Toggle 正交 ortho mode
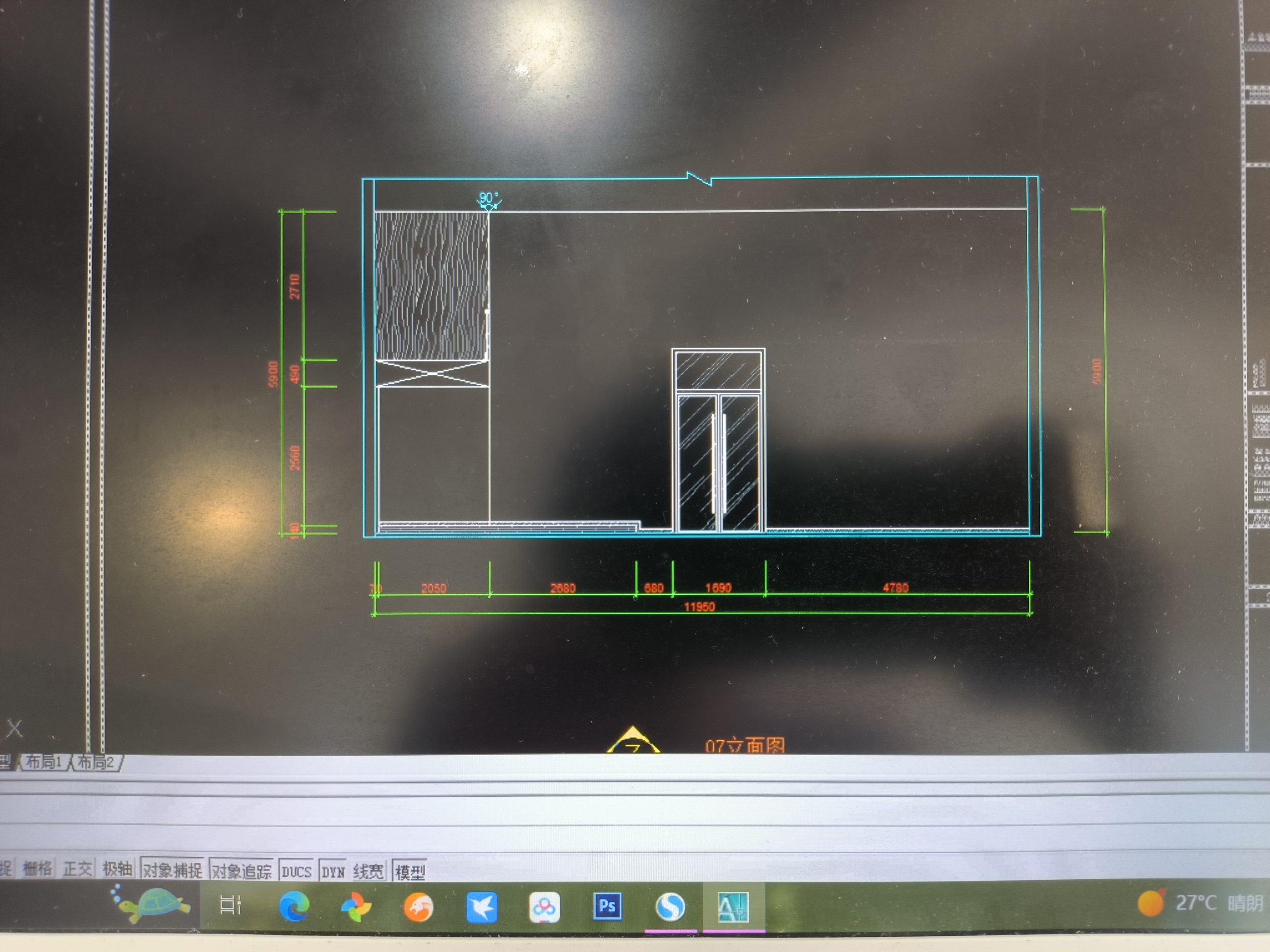The width and height of the screenshot is (1270, 952). [77, 869]
